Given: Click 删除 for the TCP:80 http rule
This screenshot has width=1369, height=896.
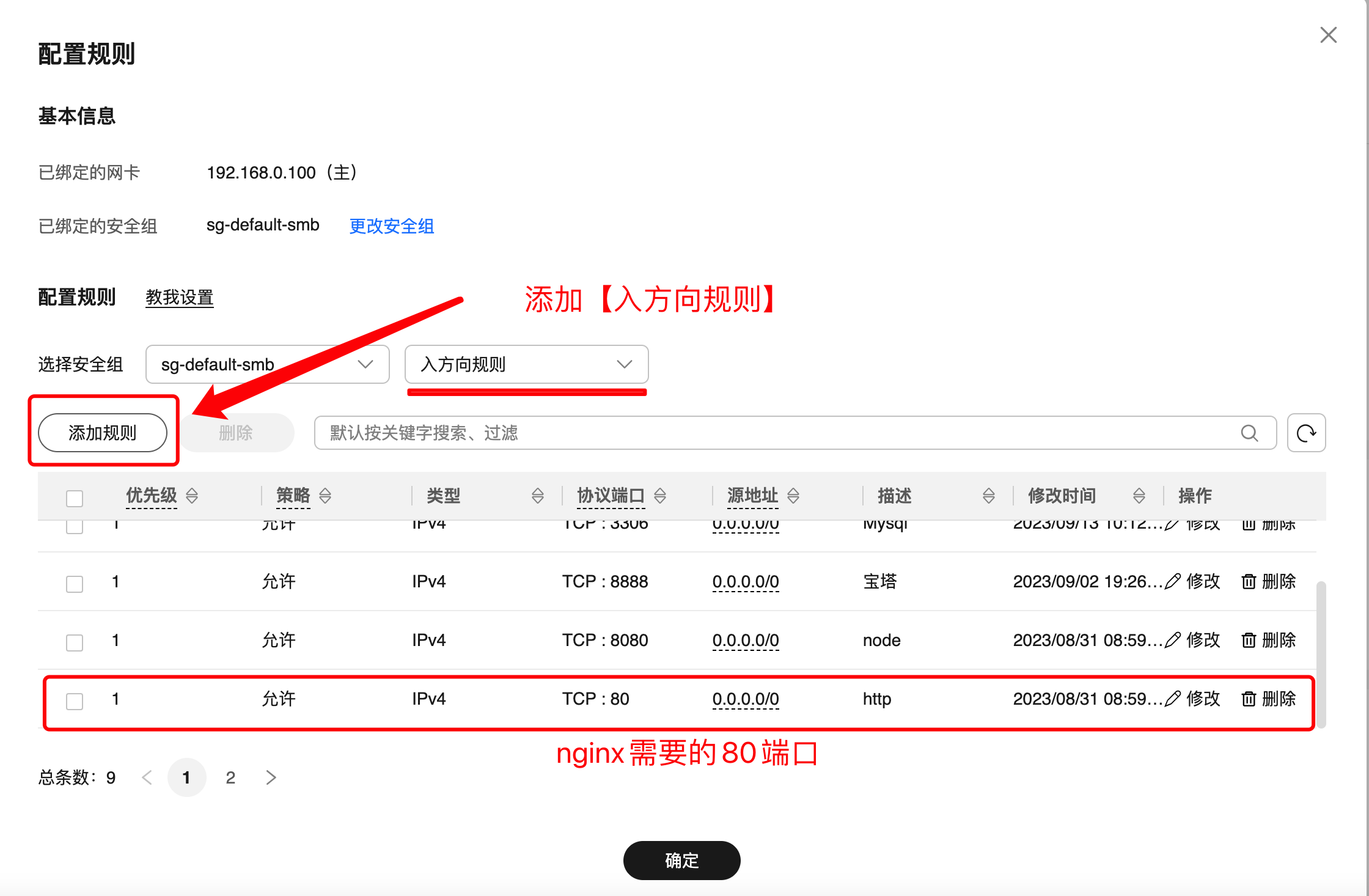Looking at the screenshot, I should [x=1269, y=699].
